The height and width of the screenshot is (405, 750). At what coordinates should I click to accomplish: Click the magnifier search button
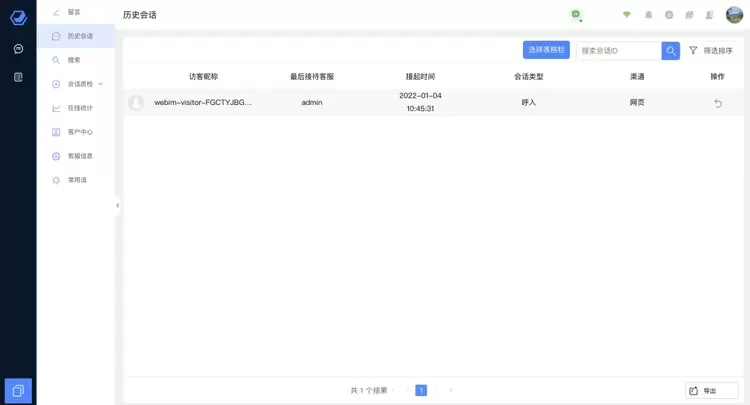[671, 50]
